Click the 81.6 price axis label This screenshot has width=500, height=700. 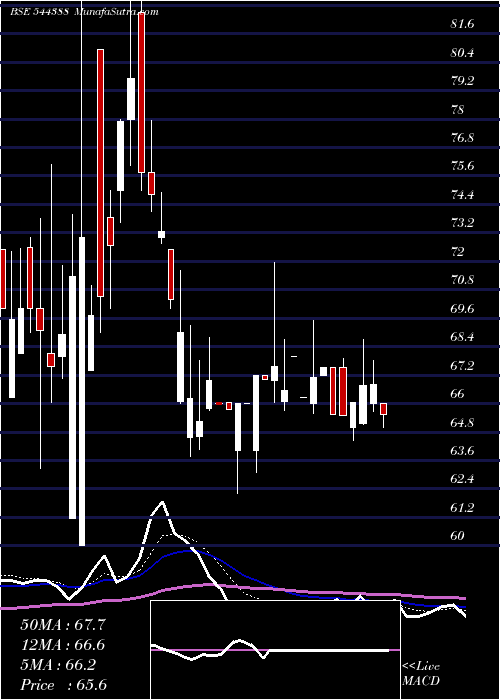[x=462, y=24]
